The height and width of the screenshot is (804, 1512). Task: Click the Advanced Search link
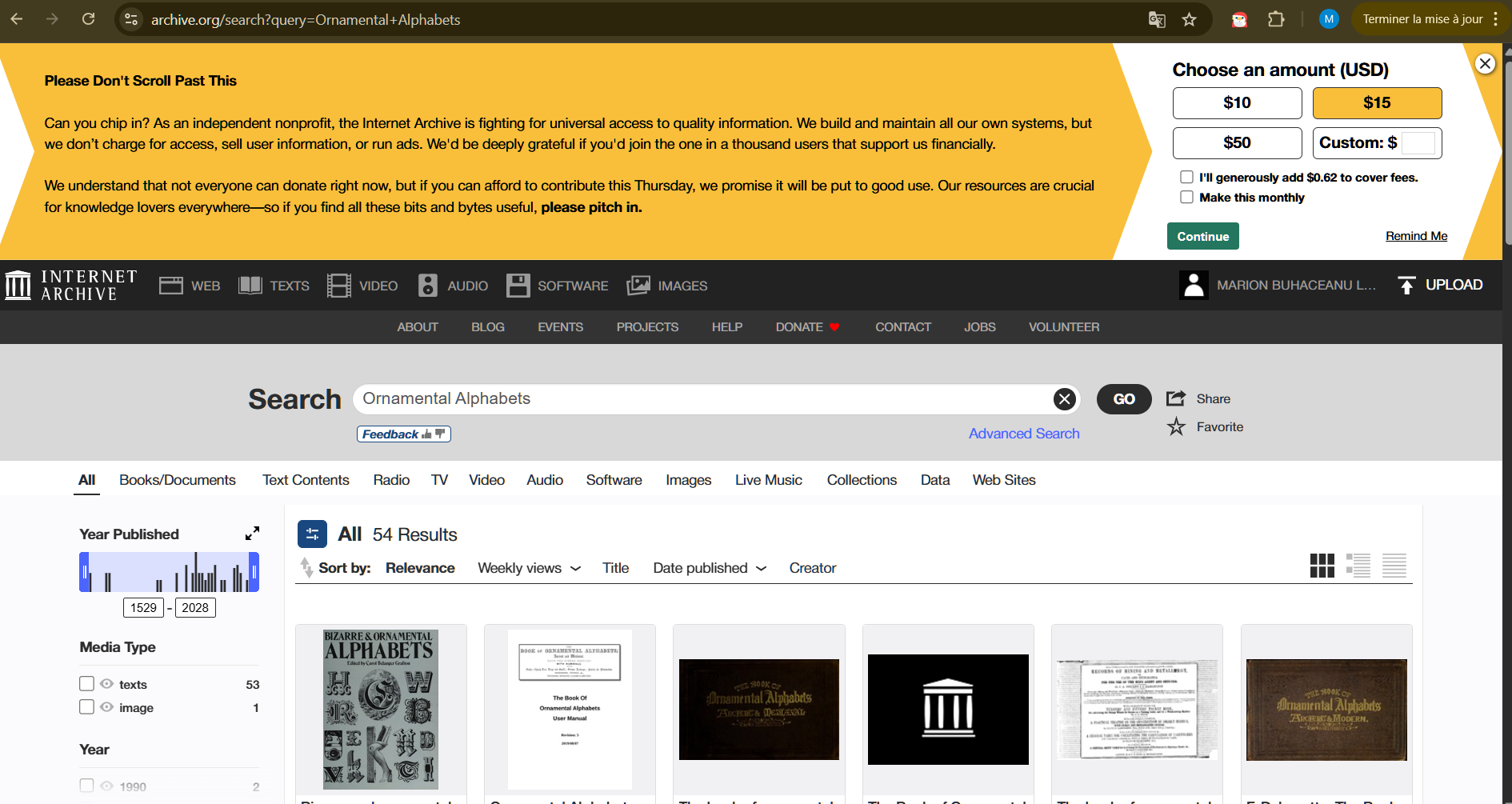click(1024, 434)
